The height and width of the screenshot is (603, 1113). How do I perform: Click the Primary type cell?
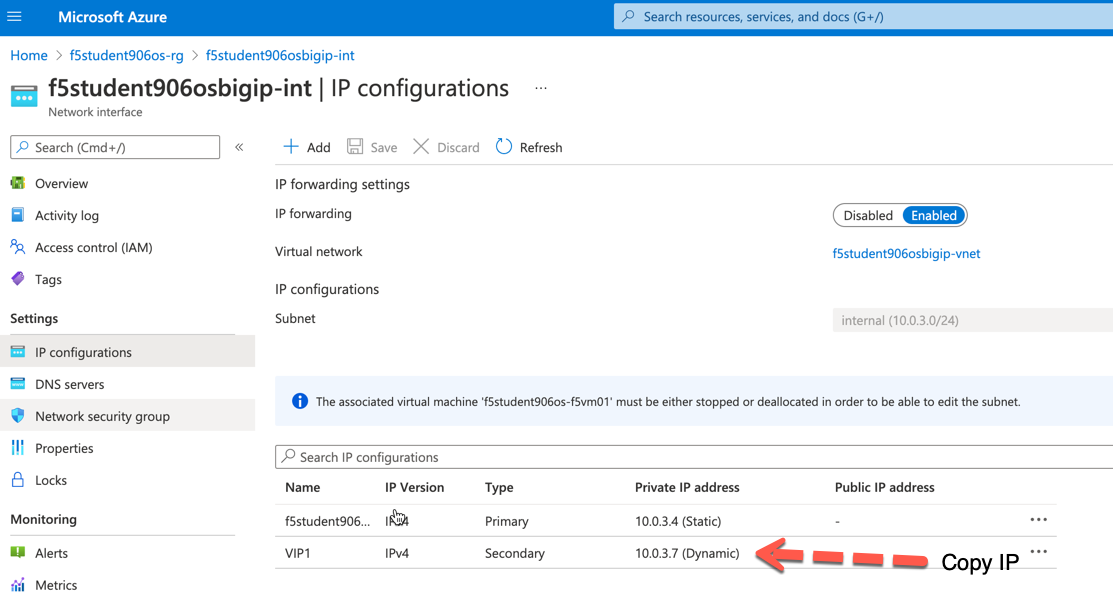[x=507, y=521]
